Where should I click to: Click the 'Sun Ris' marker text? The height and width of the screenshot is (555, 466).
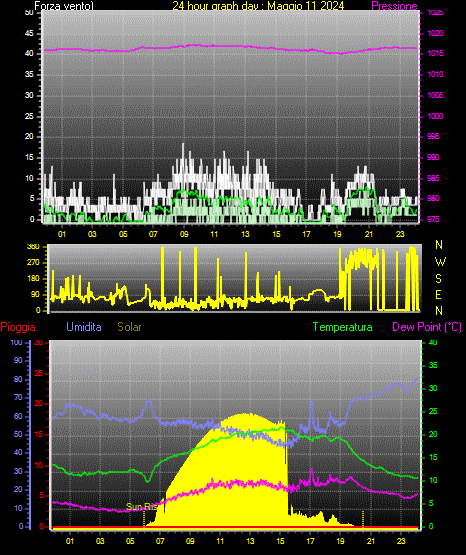point(142,507)
